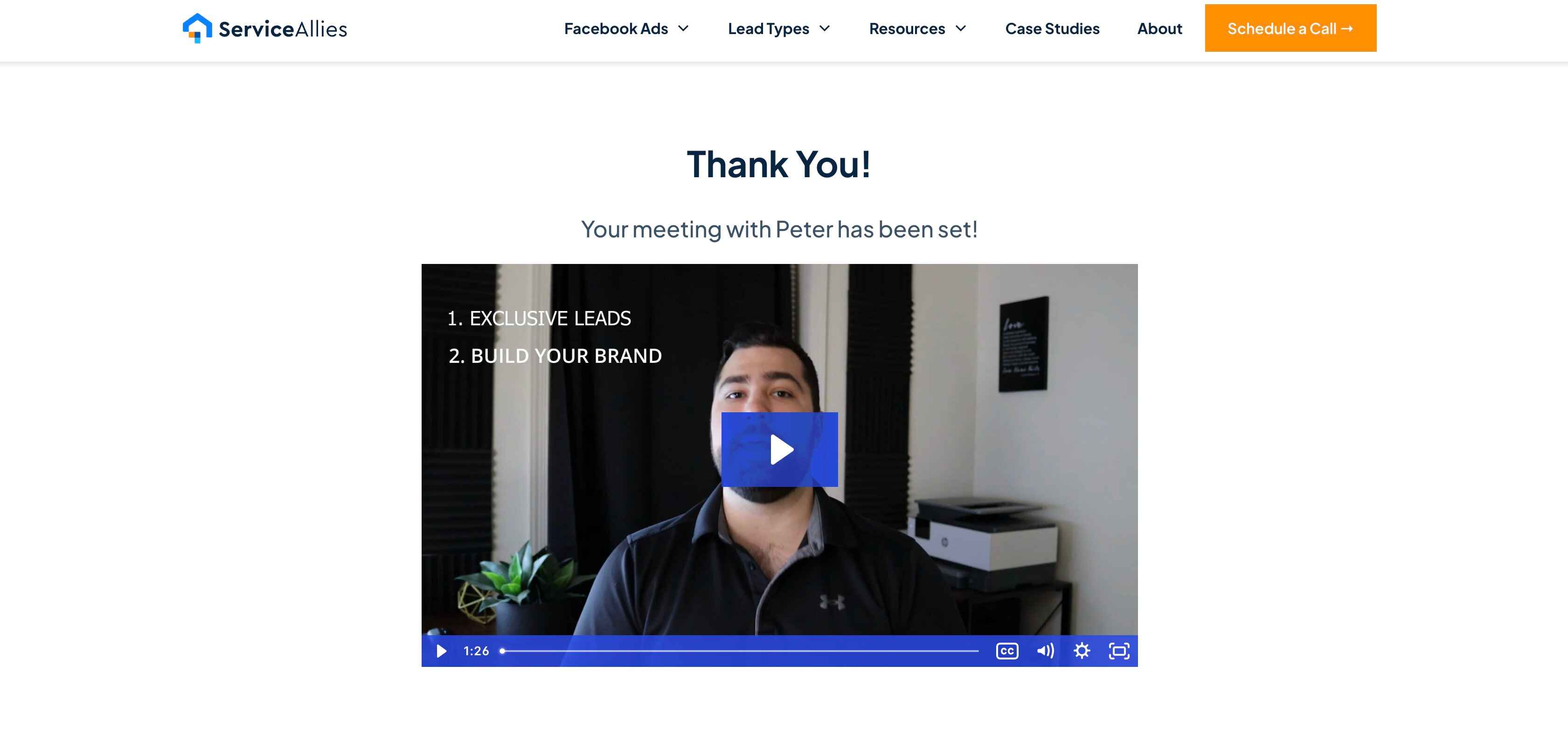Mute the video with the volume icon
The image size is (1568, 749).
(x=1045, y=651)
